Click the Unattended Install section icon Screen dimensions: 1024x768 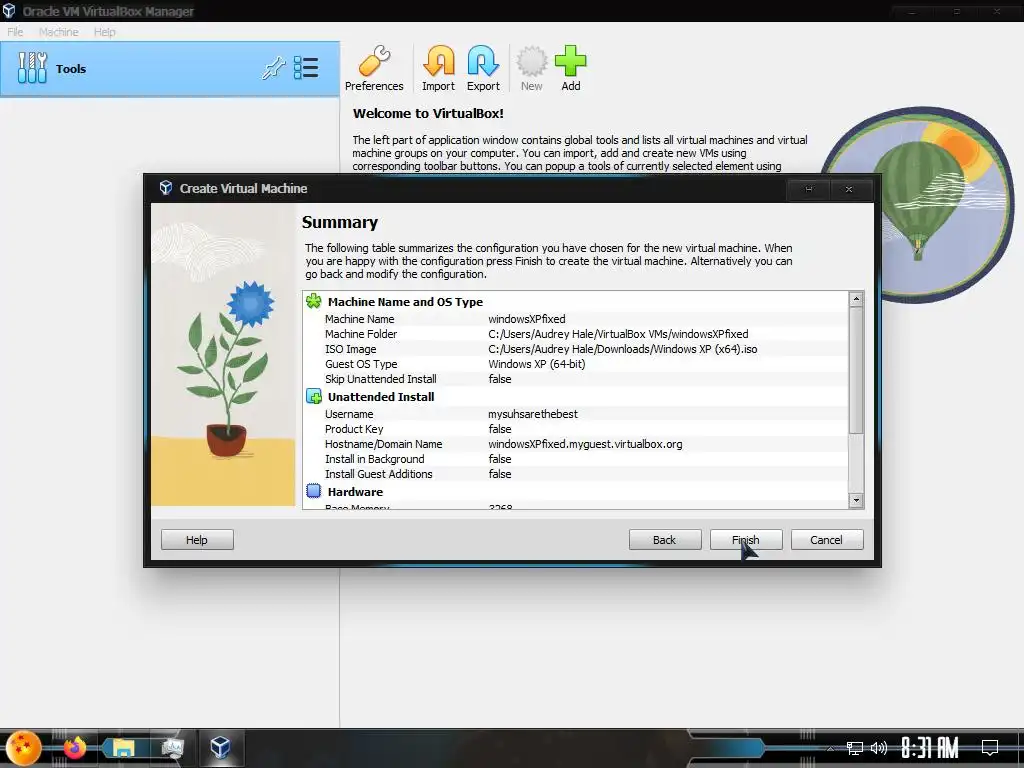[x=313, y=396]
